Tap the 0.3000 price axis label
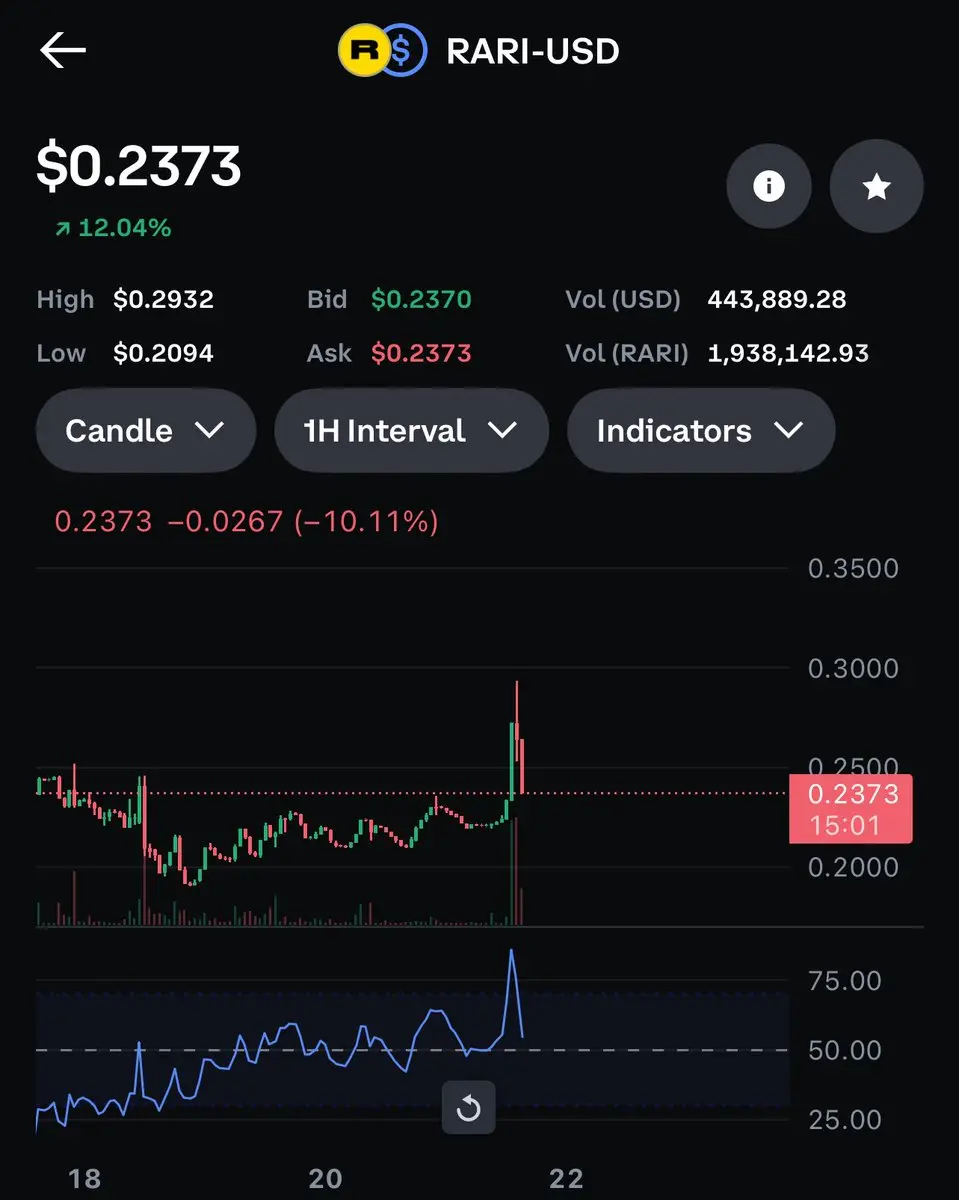 (x=853, y=668)
